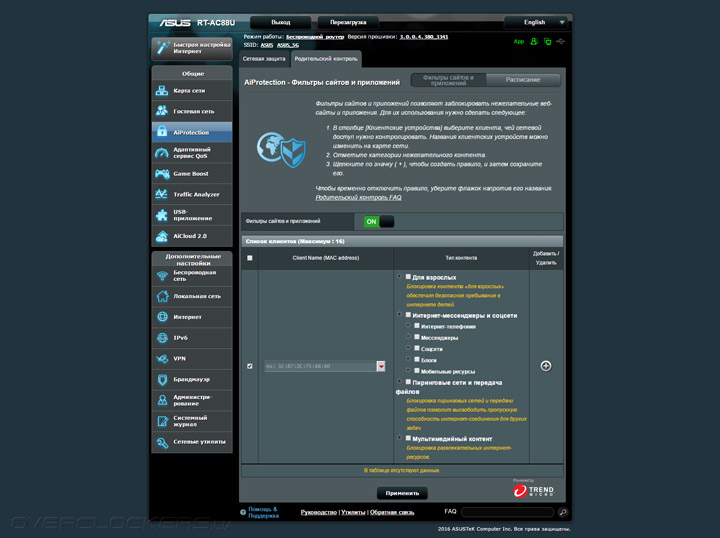720x538 pixels.
Task: Open the Administration (Администрирование) icon
Action: pos(162,400)
